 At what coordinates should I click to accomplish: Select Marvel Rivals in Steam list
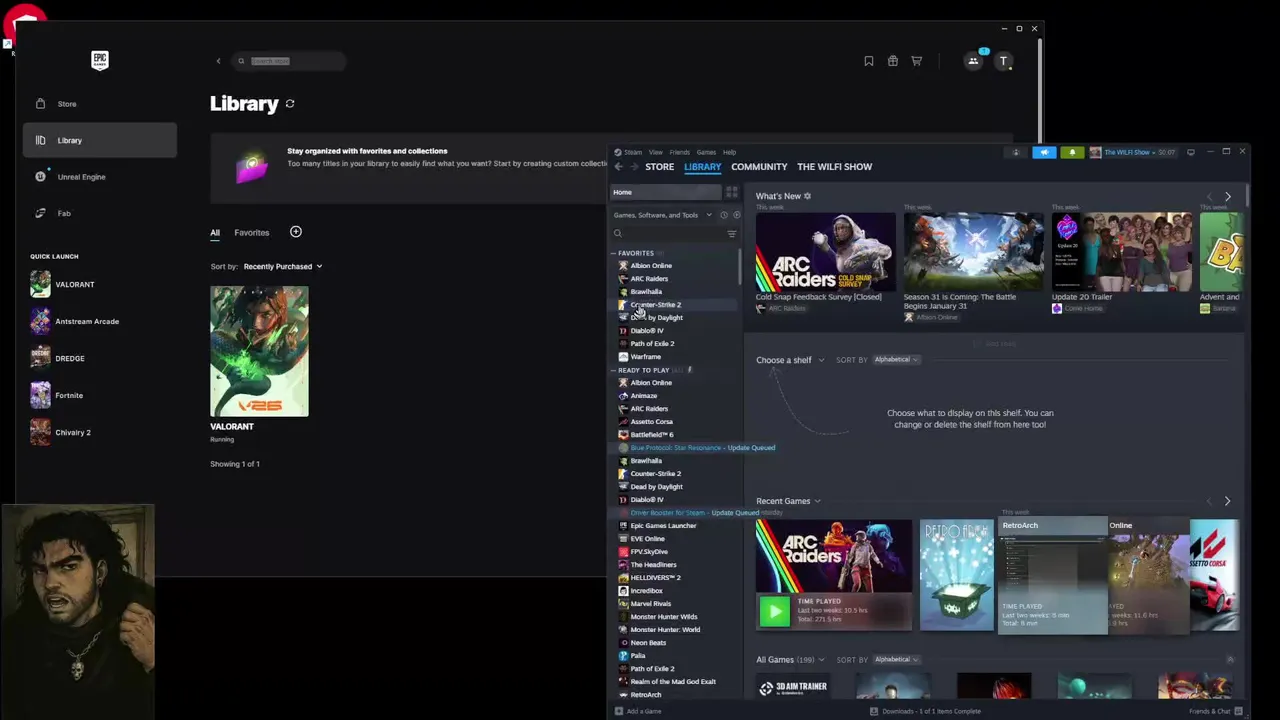click(650, 604)
